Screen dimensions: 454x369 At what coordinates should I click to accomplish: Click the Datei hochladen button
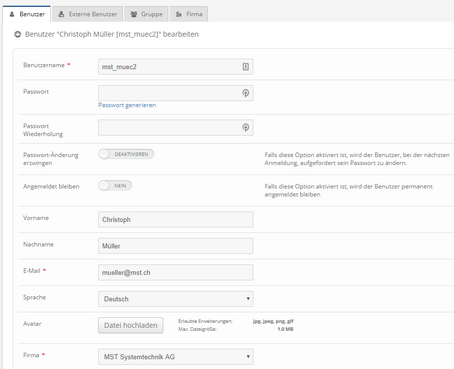[x=131, y=325]
